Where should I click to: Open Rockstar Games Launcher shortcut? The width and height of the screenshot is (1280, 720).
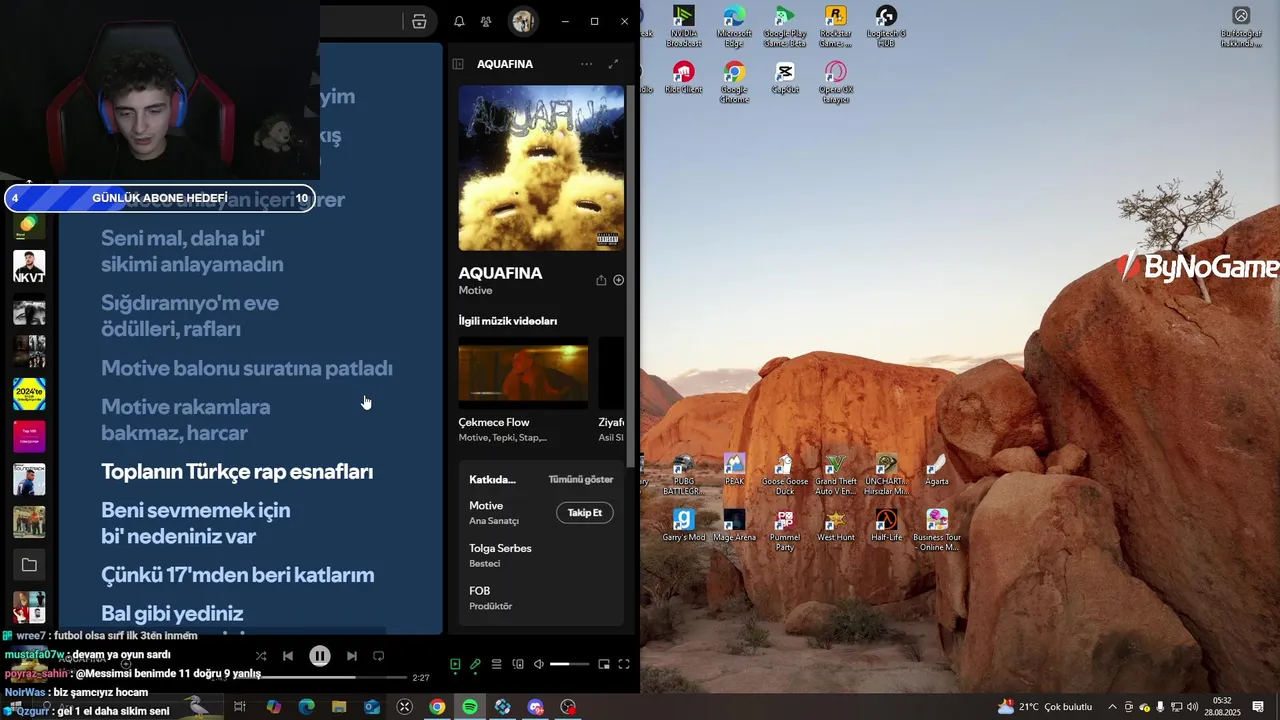835,27
